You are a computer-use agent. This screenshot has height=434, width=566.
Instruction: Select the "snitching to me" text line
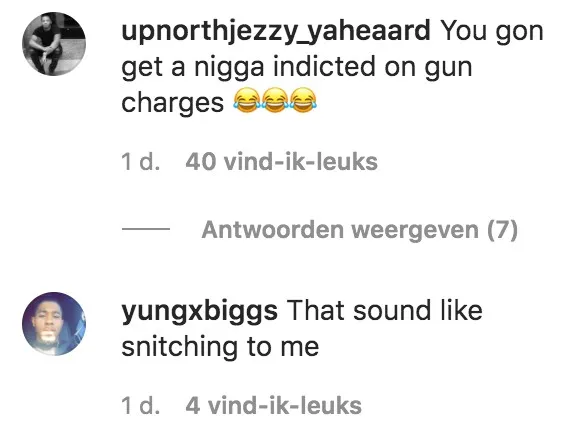click(x=220, y=347)
